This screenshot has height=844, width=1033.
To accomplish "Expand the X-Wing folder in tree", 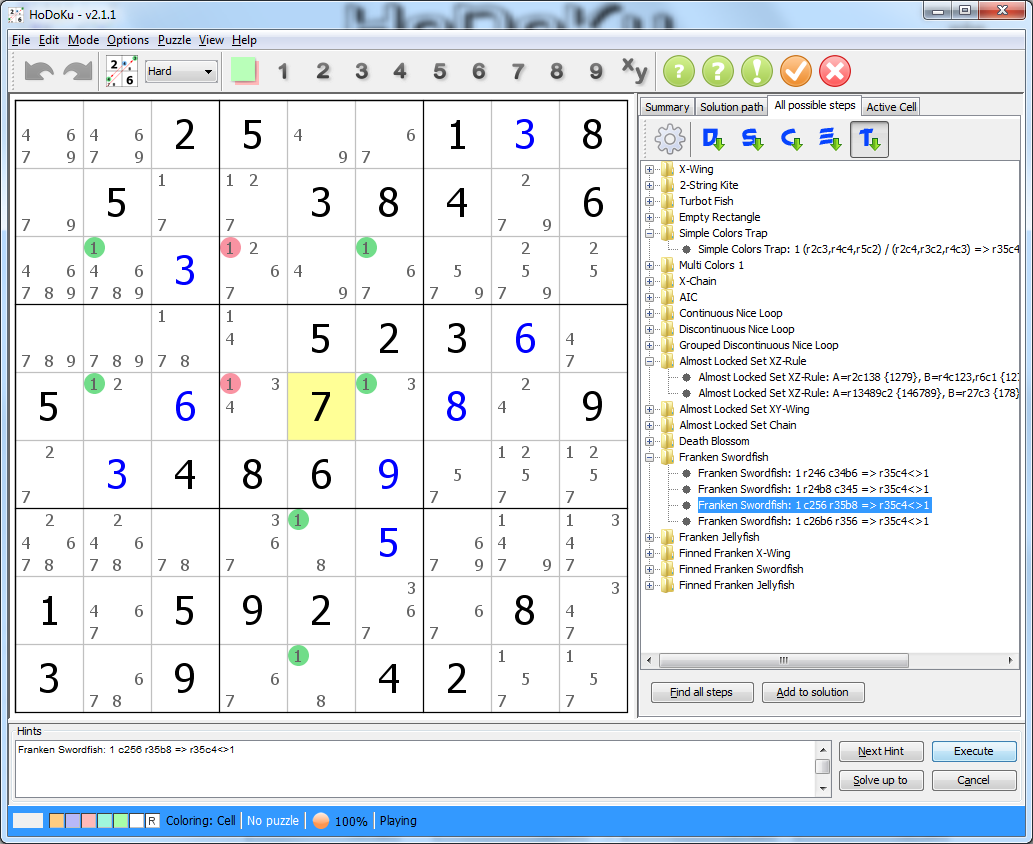I will click(x=649, y=169).
